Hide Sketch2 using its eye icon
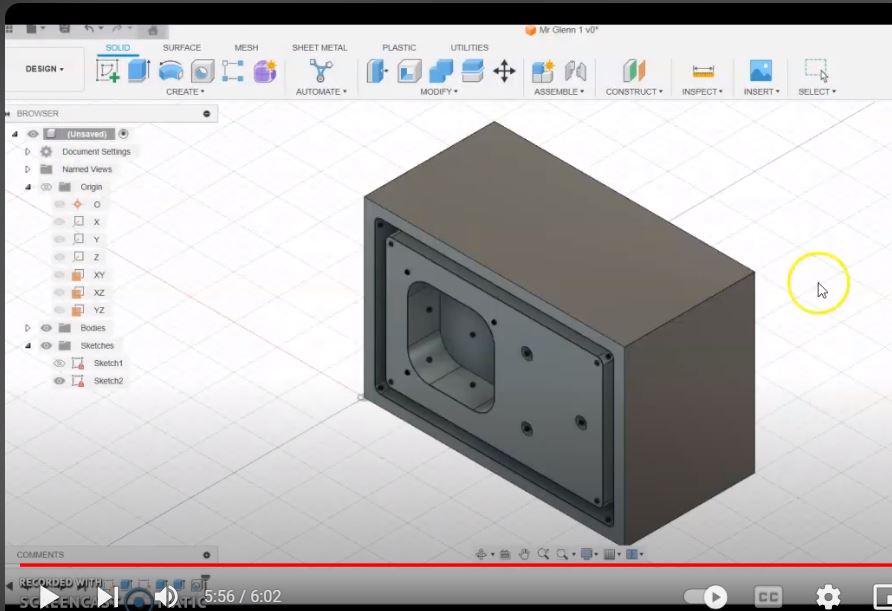 coord(59,381)
